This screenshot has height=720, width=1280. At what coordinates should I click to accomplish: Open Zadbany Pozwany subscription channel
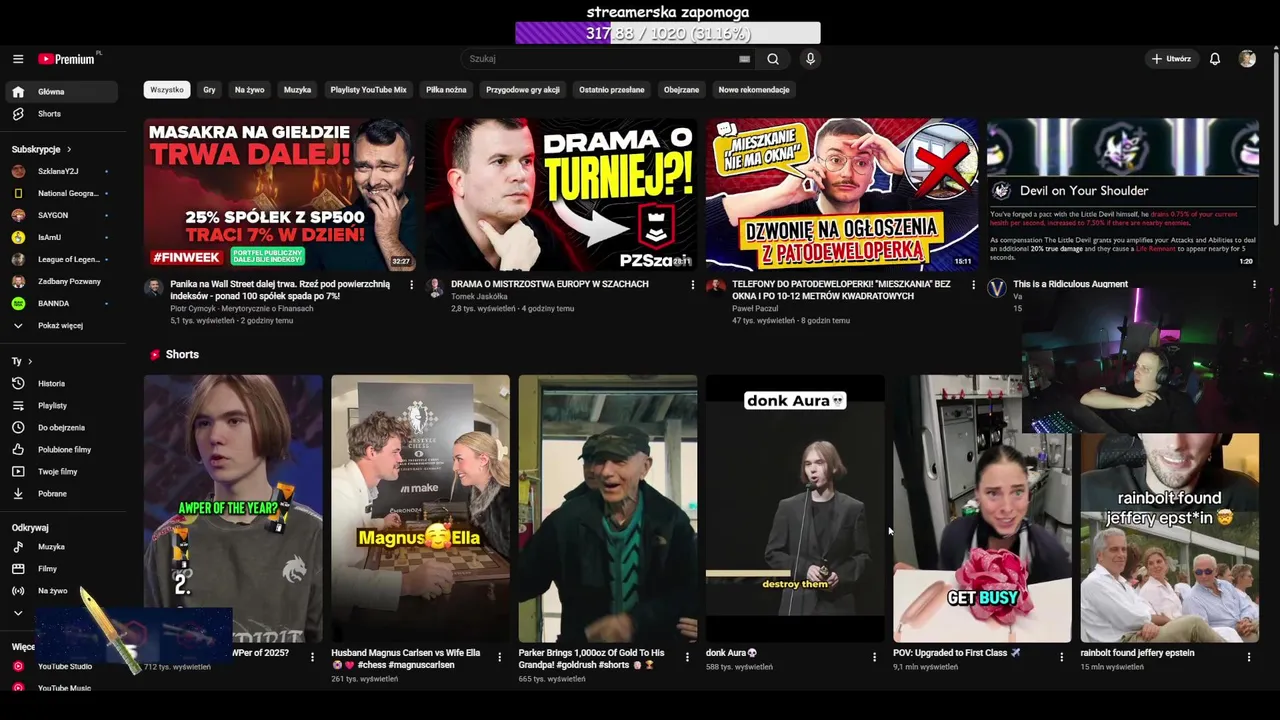point(62,282)
